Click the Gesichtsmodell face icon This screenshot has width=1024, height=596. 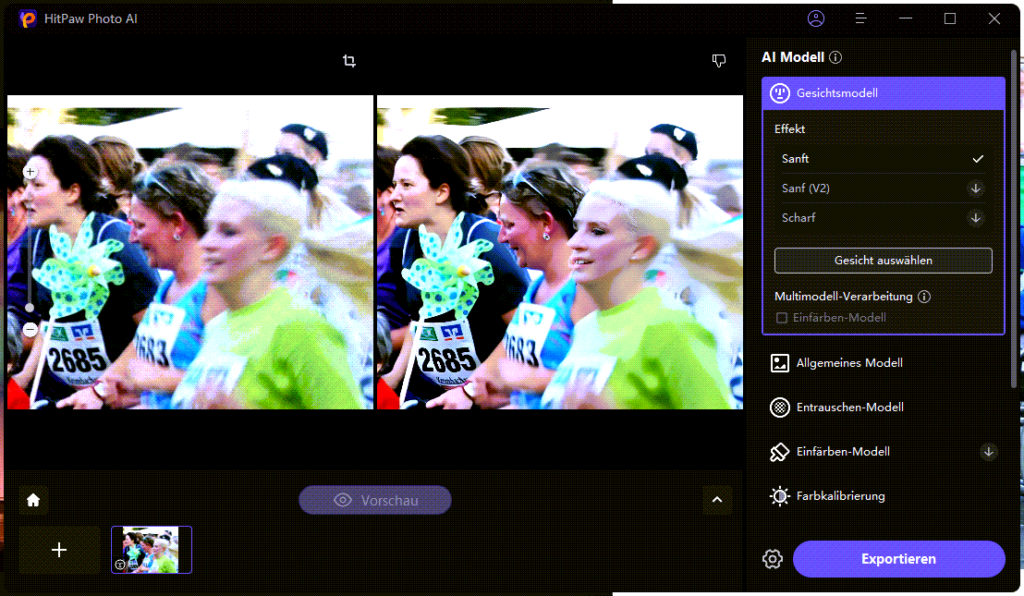779,93
